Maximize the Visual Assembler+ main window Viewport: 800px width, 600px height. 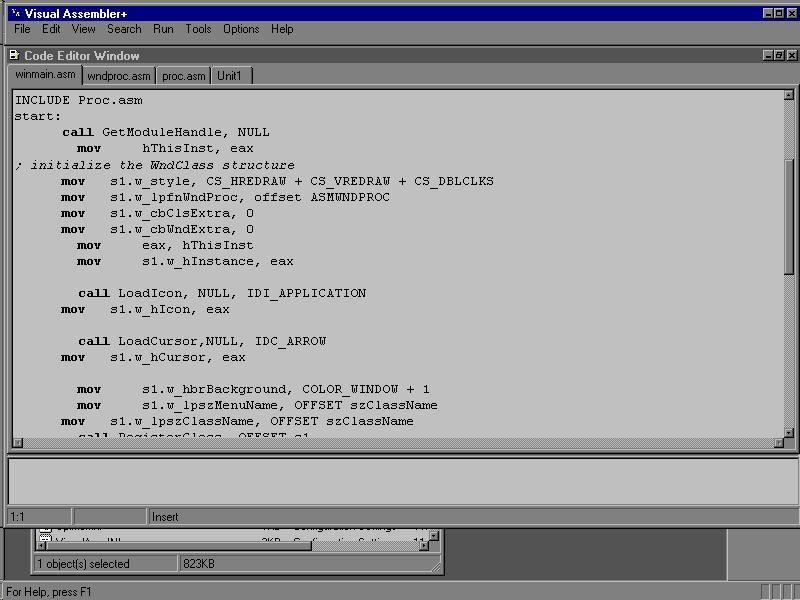coord(779,13)
